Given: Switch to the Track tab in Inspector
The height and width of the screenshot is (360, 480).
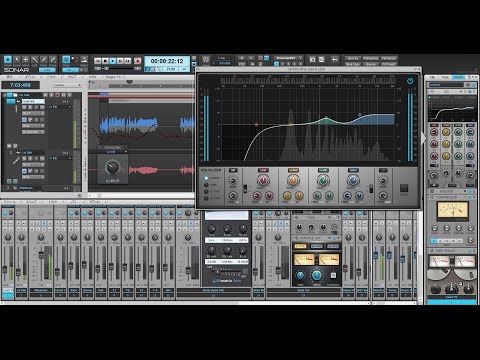Looking at the screenshot, I should click(x=445, y=77).
